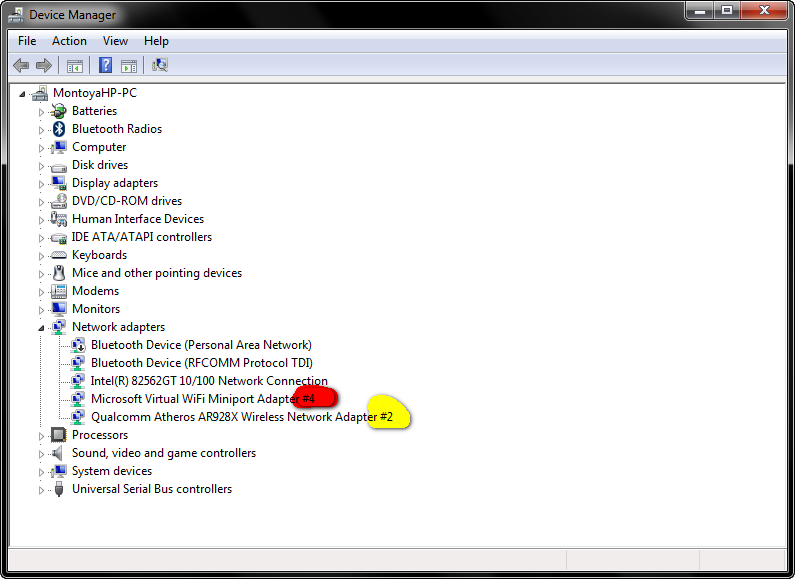The image size is (795, 579).
Task: Click the Computer category icon
Action: click(59, 147)
